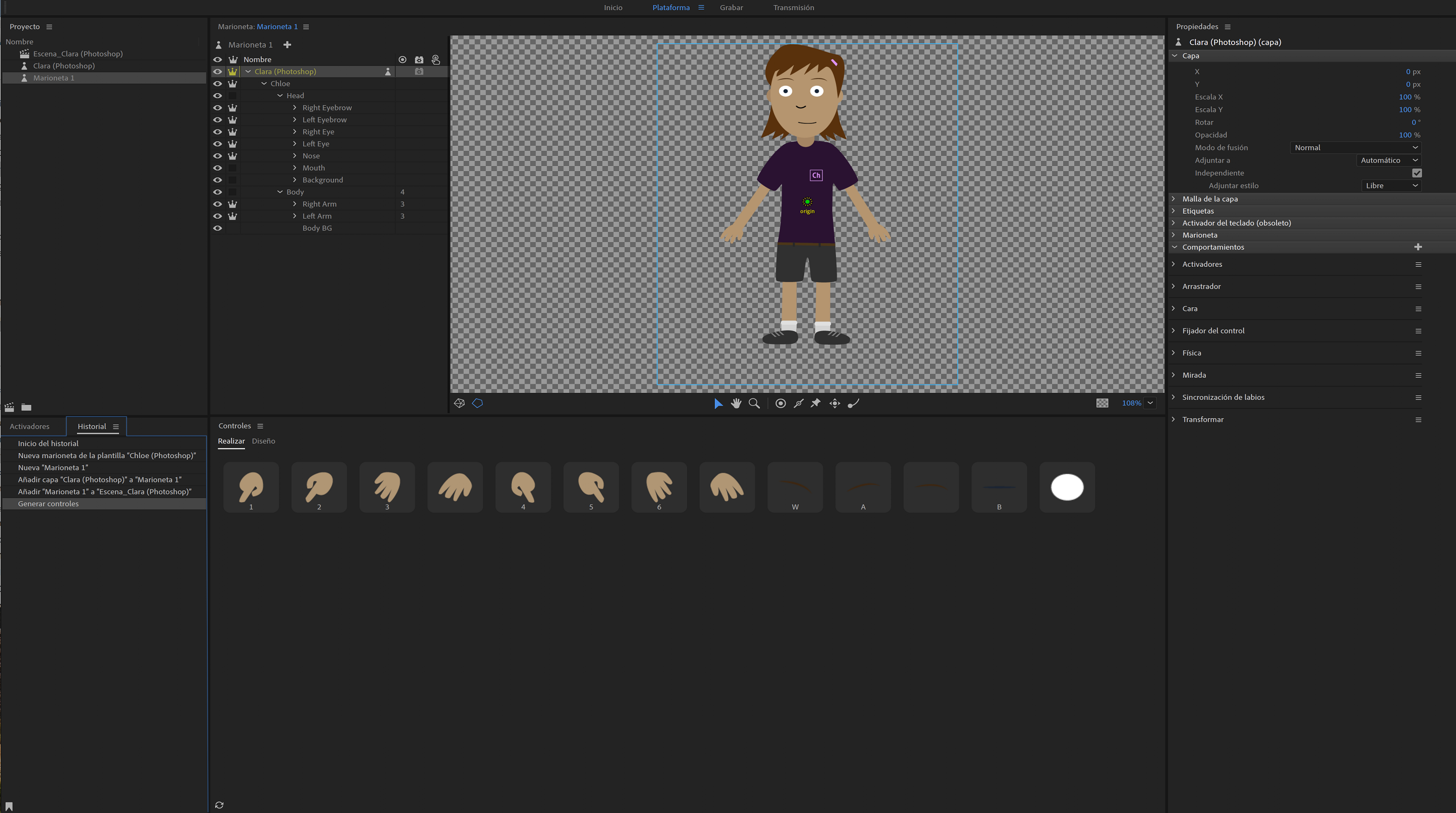This screenshot has width=1456, height=813.
Task: Collapse the Chloe group in the puppet panel
Action: tap(263, 83)
